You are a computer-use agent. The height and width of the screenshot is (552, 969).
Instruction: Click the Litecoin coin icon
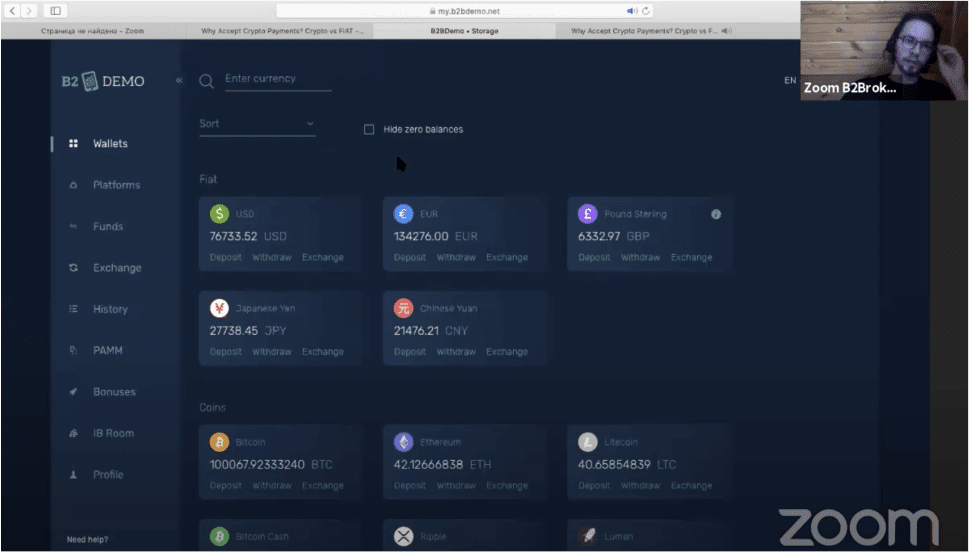pyautogui.click(x=588, y=442)
